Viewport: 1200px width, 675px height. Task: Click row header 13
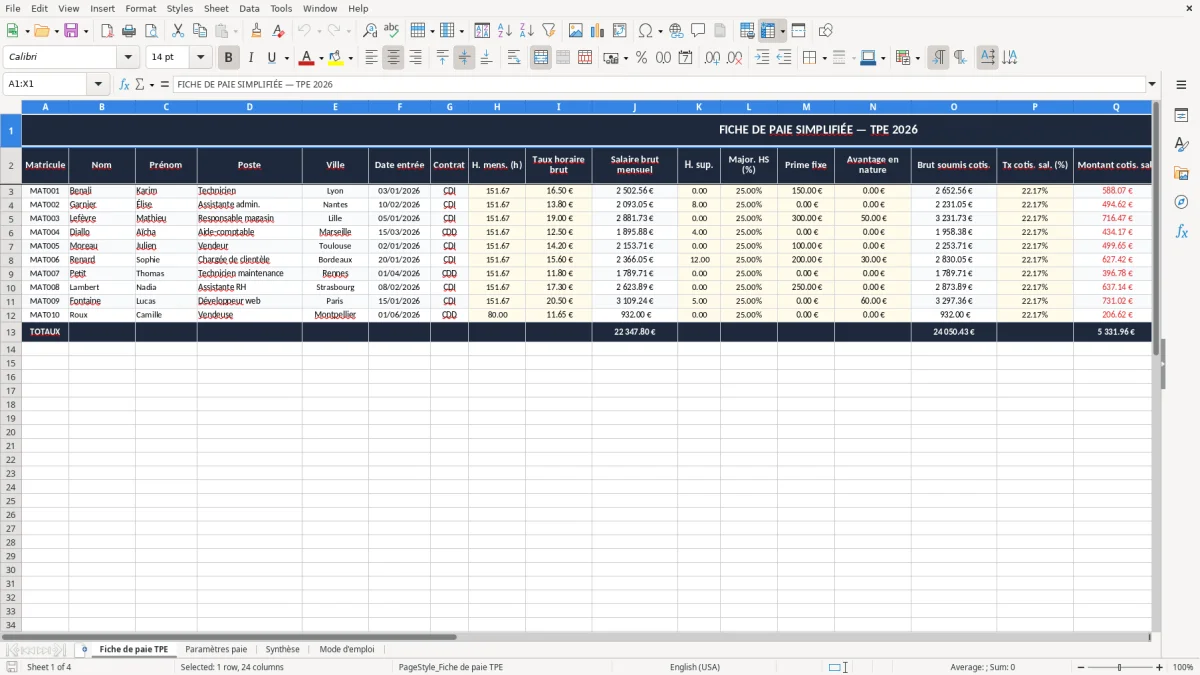(11, 332)
